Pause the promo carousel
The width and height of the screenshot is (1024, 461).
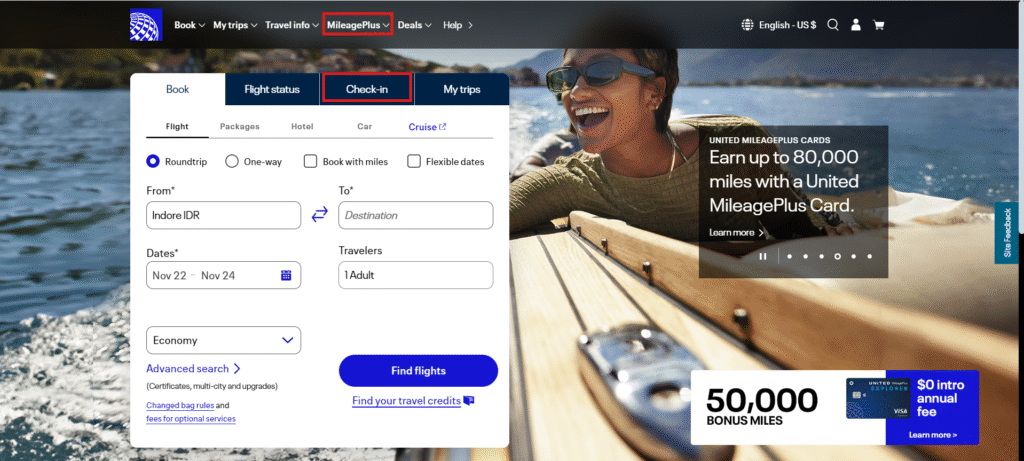[x=763, y=257]
